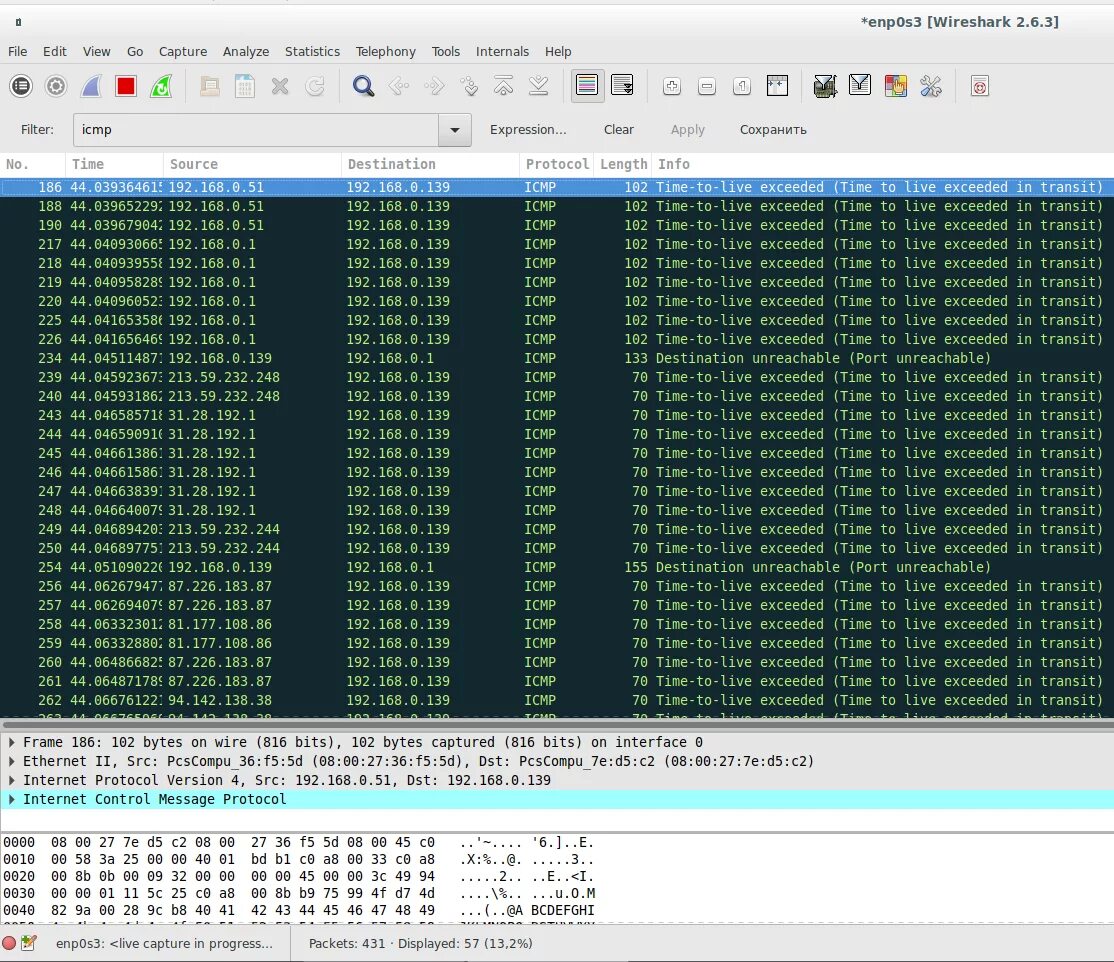1114x962 pixels.
Task: Jump to the last packet icon
Action: [539, 87]
